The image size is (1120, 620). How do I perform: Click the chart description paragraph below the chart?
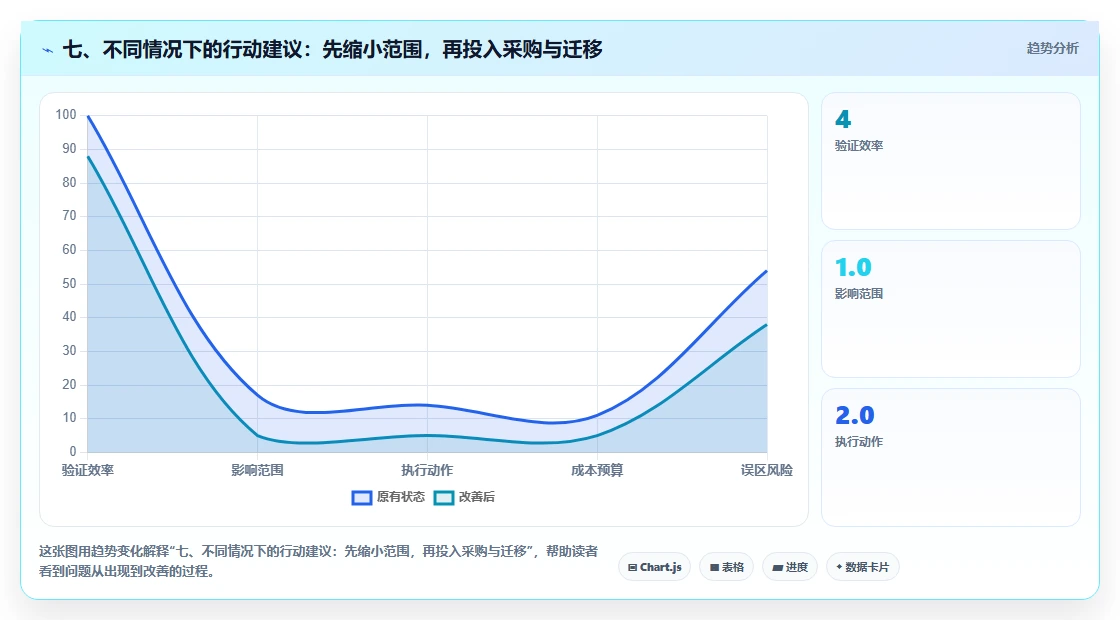319,561
